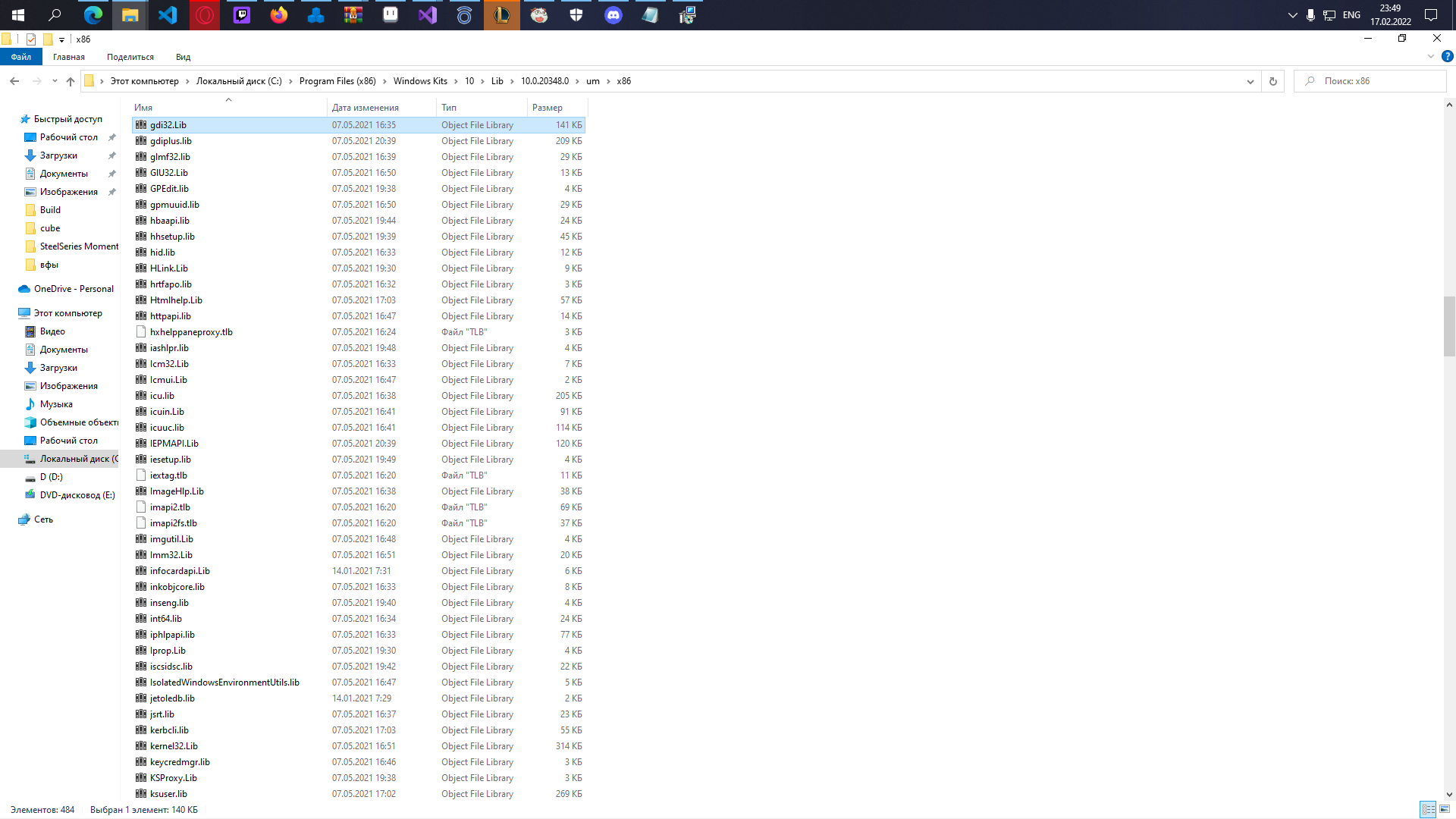Sort by Дата изменения column header
This screenshot has height=819, width=1456.
pyautogui.click(x=382, y=108)
